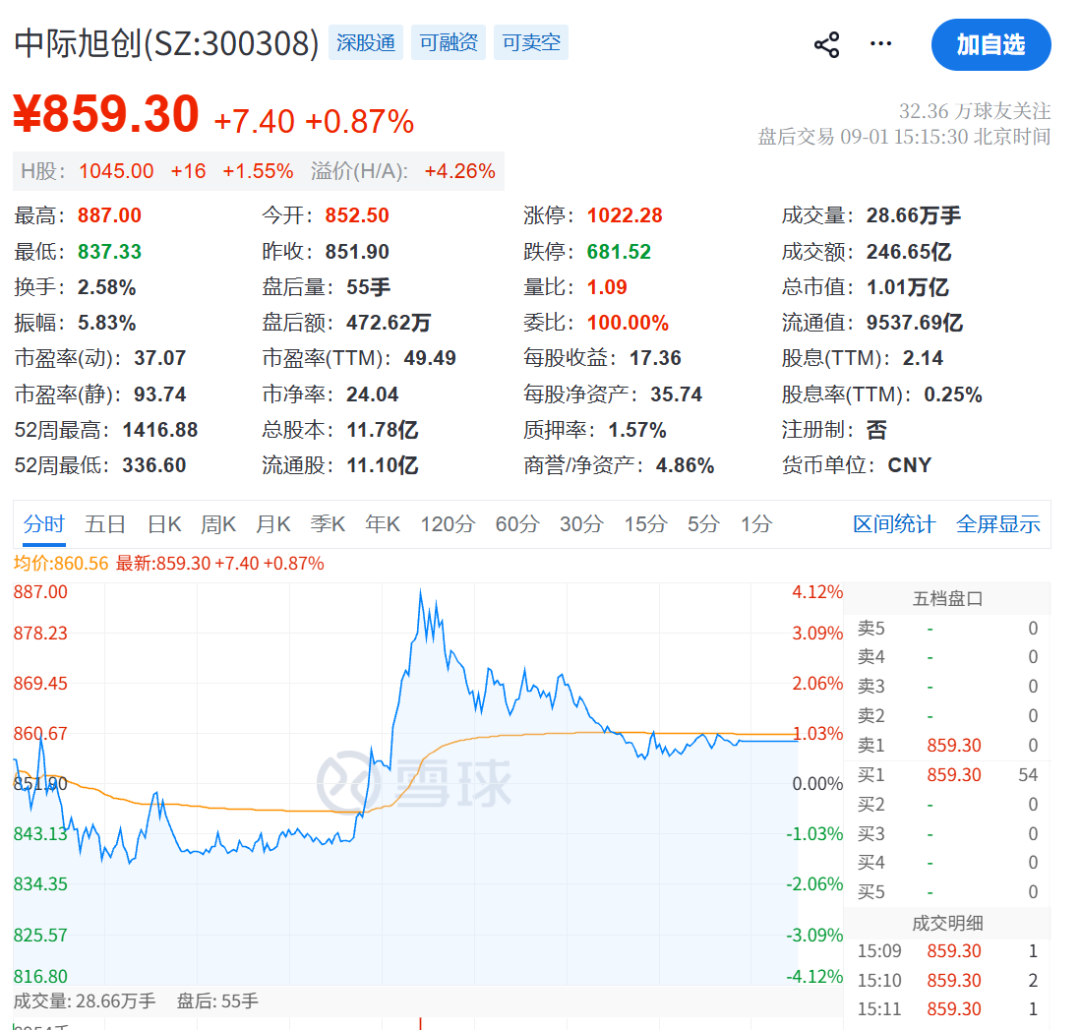
Task: Click the 股息率(TTM) value 0.25%
Action: click(x=953, y=394)
